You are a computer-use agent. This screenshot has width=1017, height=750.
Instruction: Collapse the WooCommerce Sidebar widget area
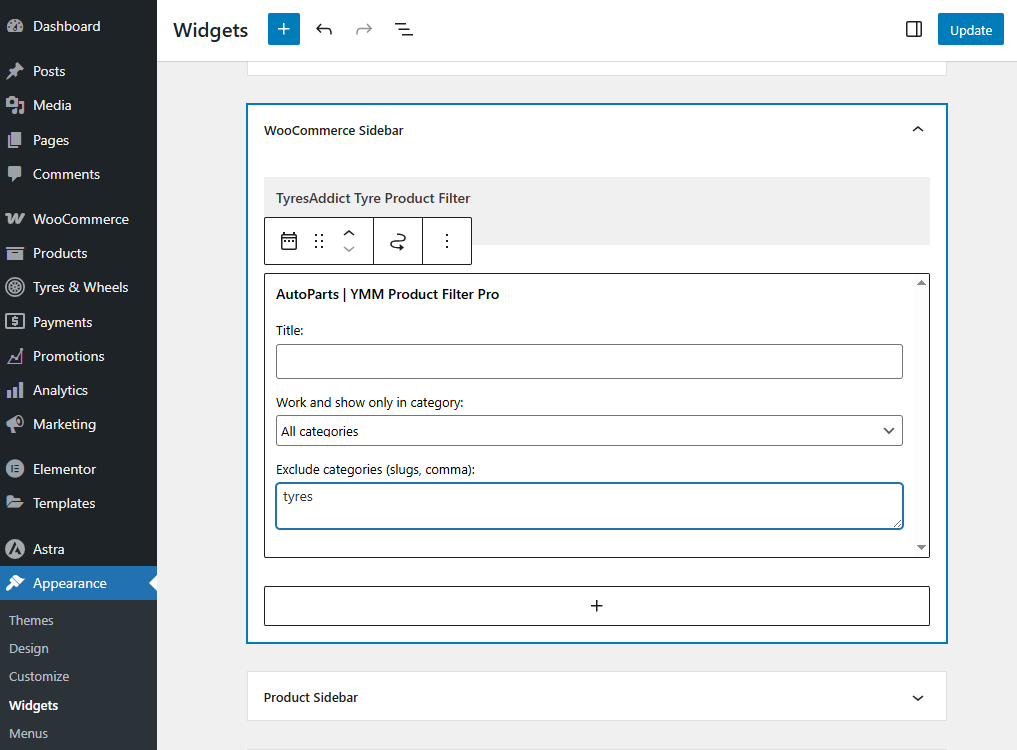[917, 130]
